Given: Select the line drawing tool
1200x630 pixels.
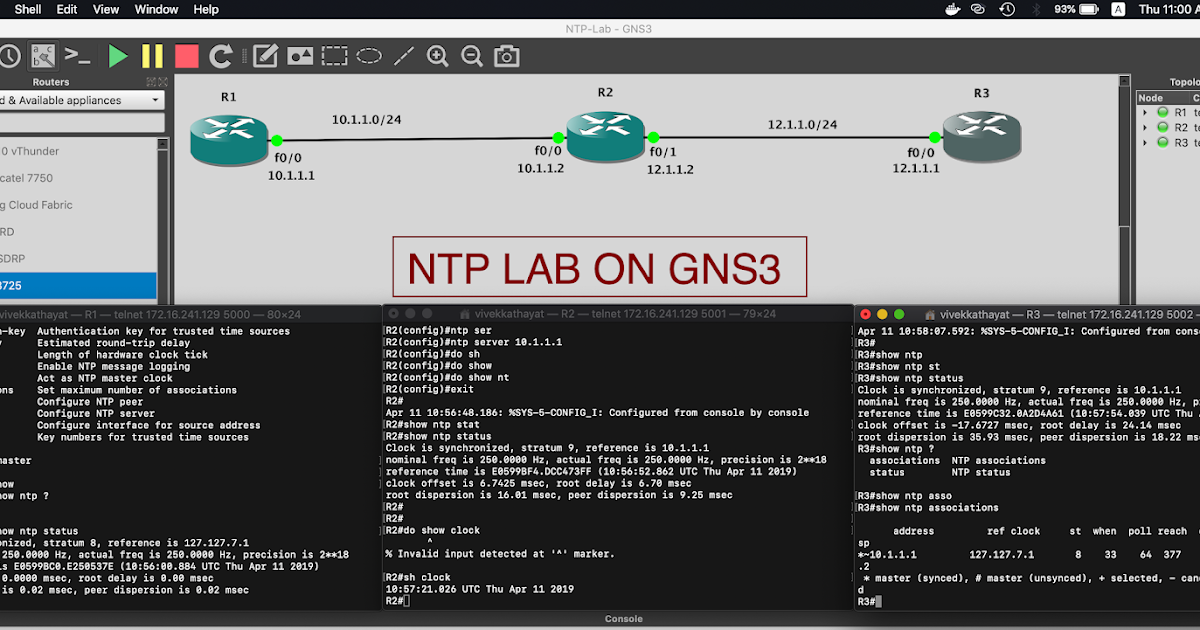Looking at the screenshot, I should pyautogui.click(x=404, y=56).
